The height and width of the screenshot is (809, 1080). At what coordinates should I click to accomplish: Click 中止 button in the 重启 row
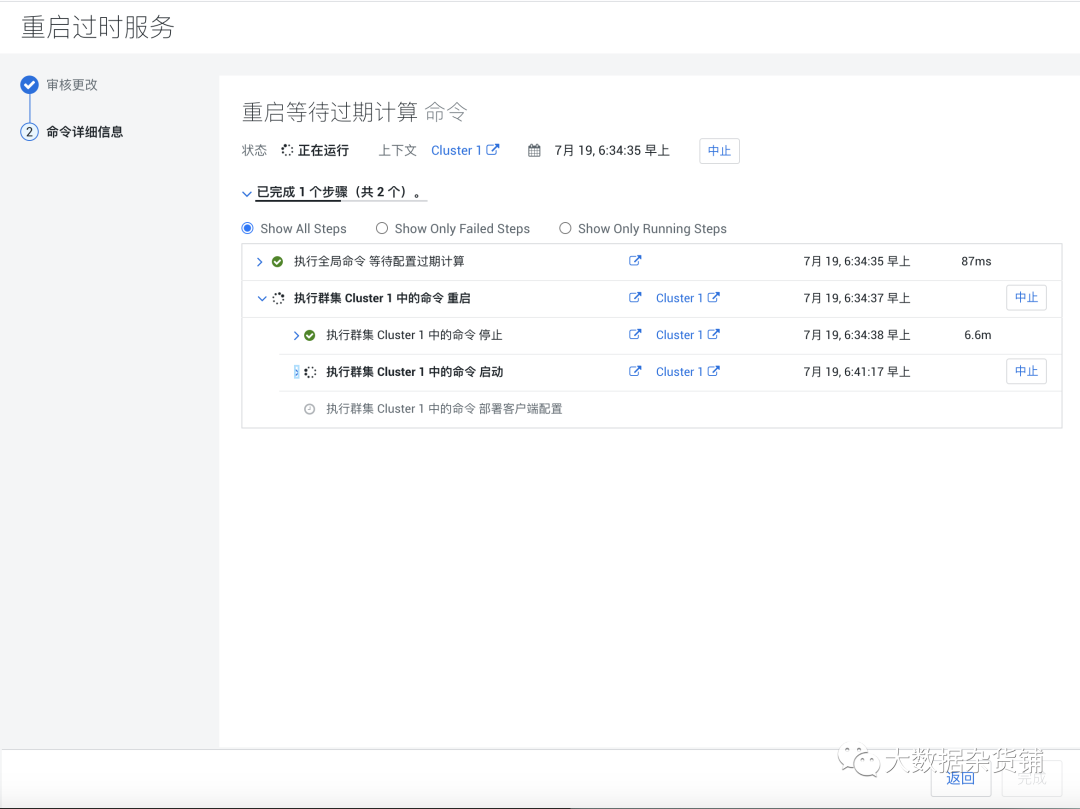1026,297
